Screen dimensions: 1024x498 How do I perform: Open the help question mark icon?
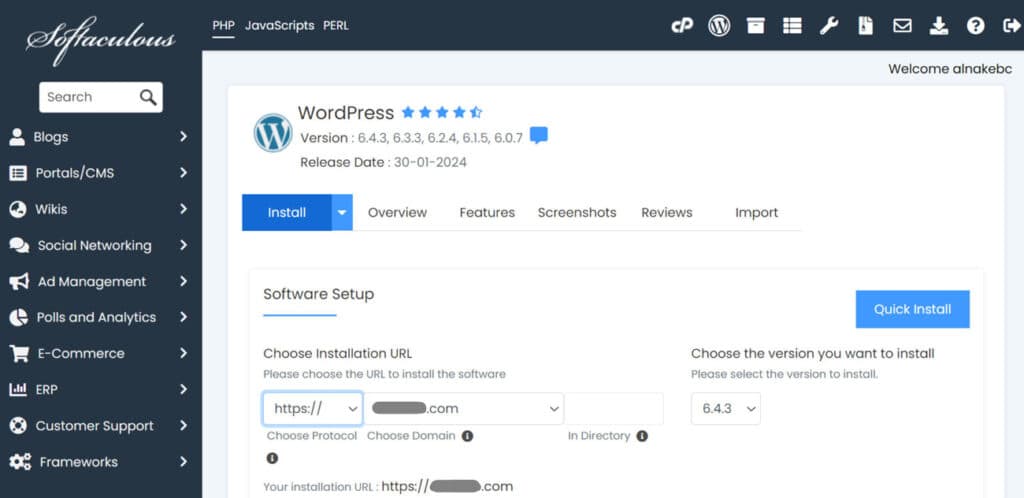[976, 26]
